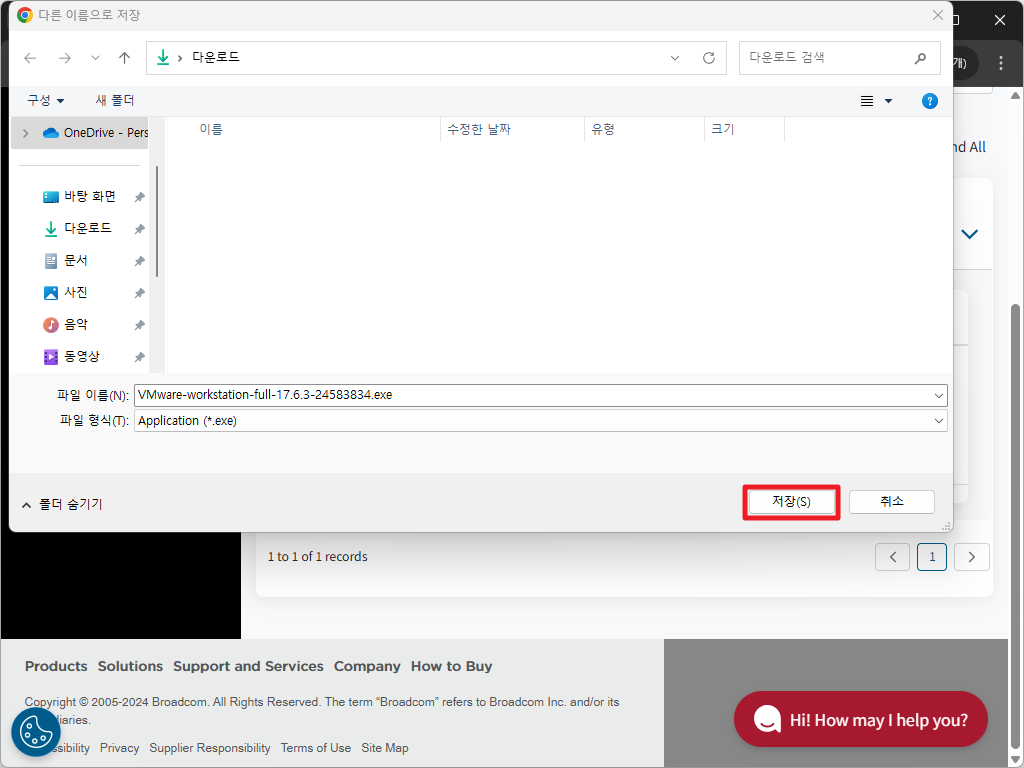Go to next page of records
1024x768 pixels.
pyautogui.click(x=972, y=557)
